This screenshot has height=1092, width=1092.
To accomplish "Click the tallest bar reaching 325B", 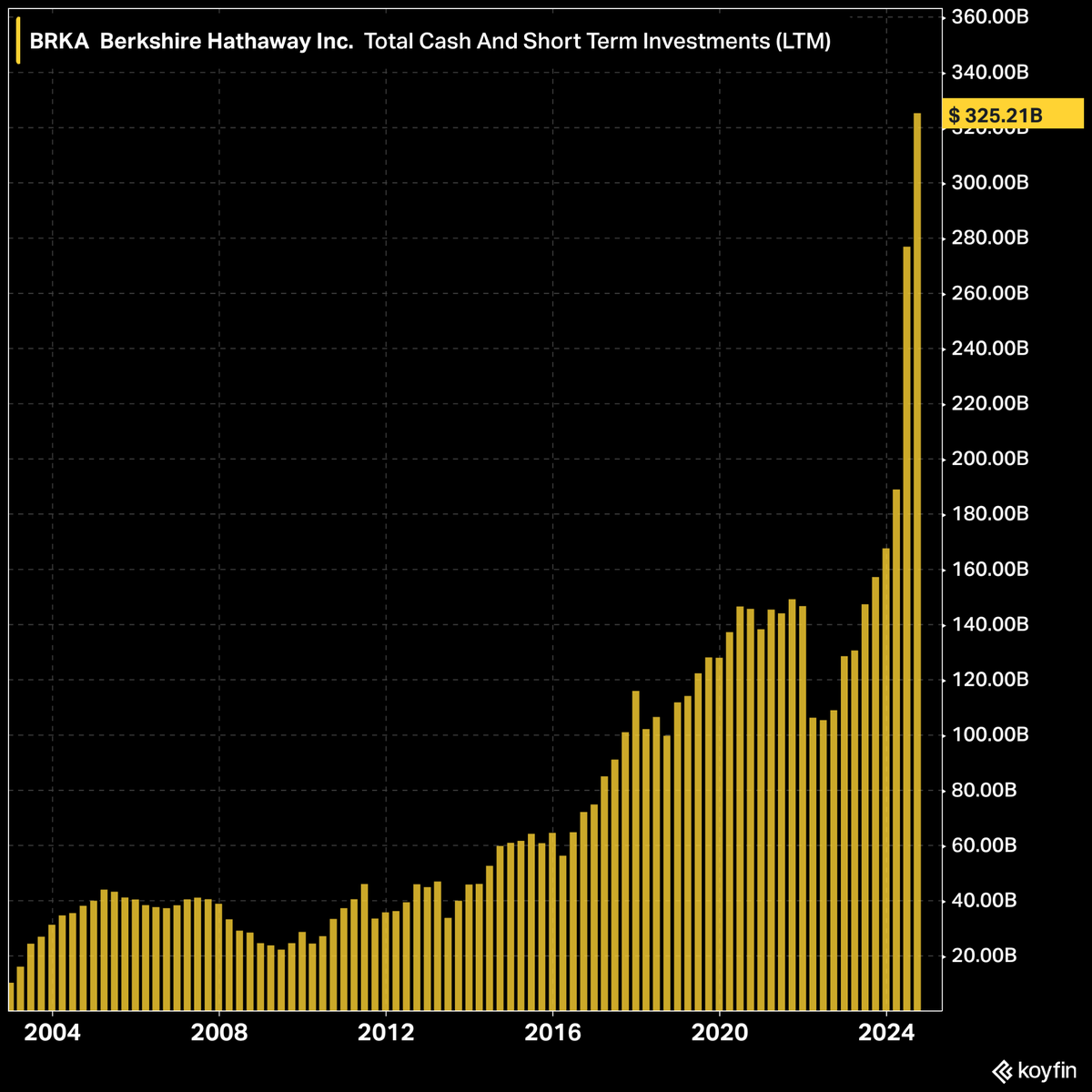I will 917,561.
